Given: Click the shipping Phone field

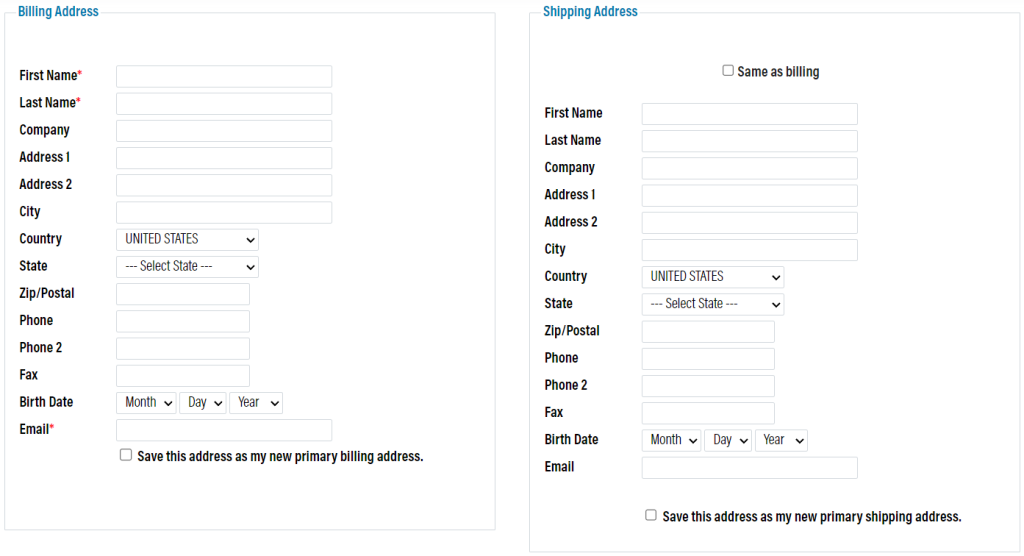Looking at the screenshot, I should point(708,359).
